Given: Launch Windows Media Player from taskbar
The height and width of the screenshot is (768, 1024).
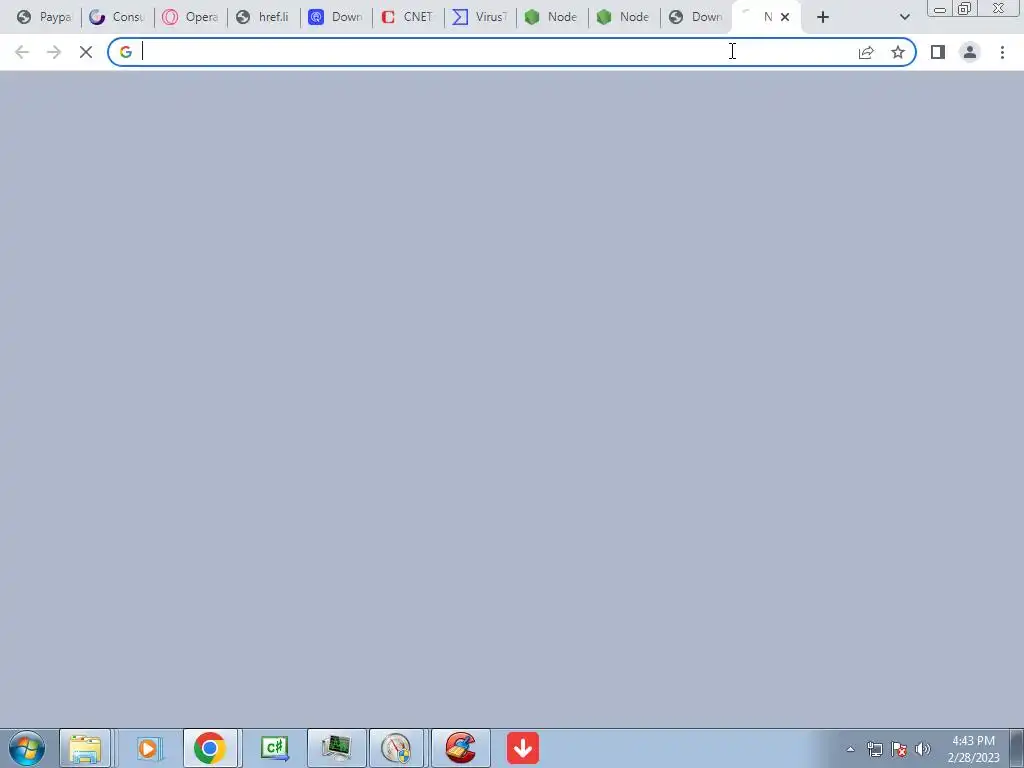Looking at the screenshot, I should tap(148, 748).
